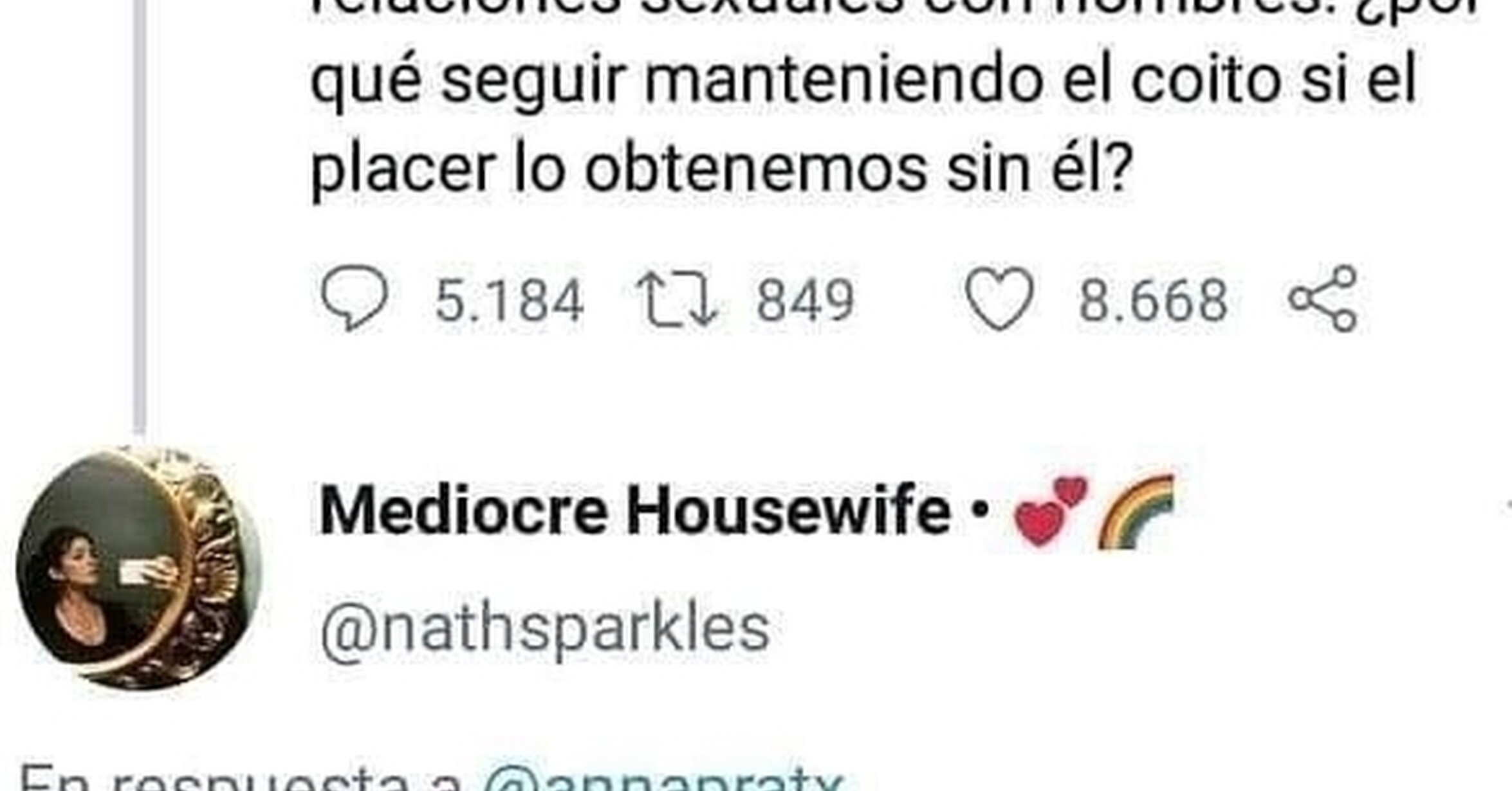View the 8.668 likes count
This screenshot has height=791, width=1512.
point(1153,301)
